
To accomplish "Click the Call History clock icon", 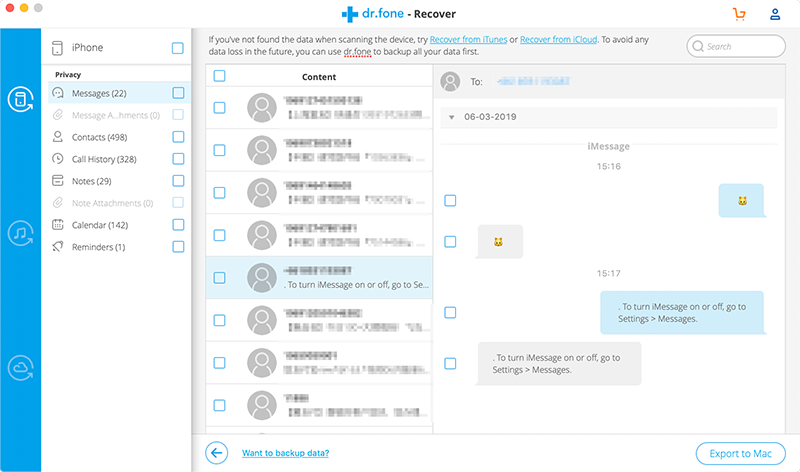I will [x=58, y=159].
